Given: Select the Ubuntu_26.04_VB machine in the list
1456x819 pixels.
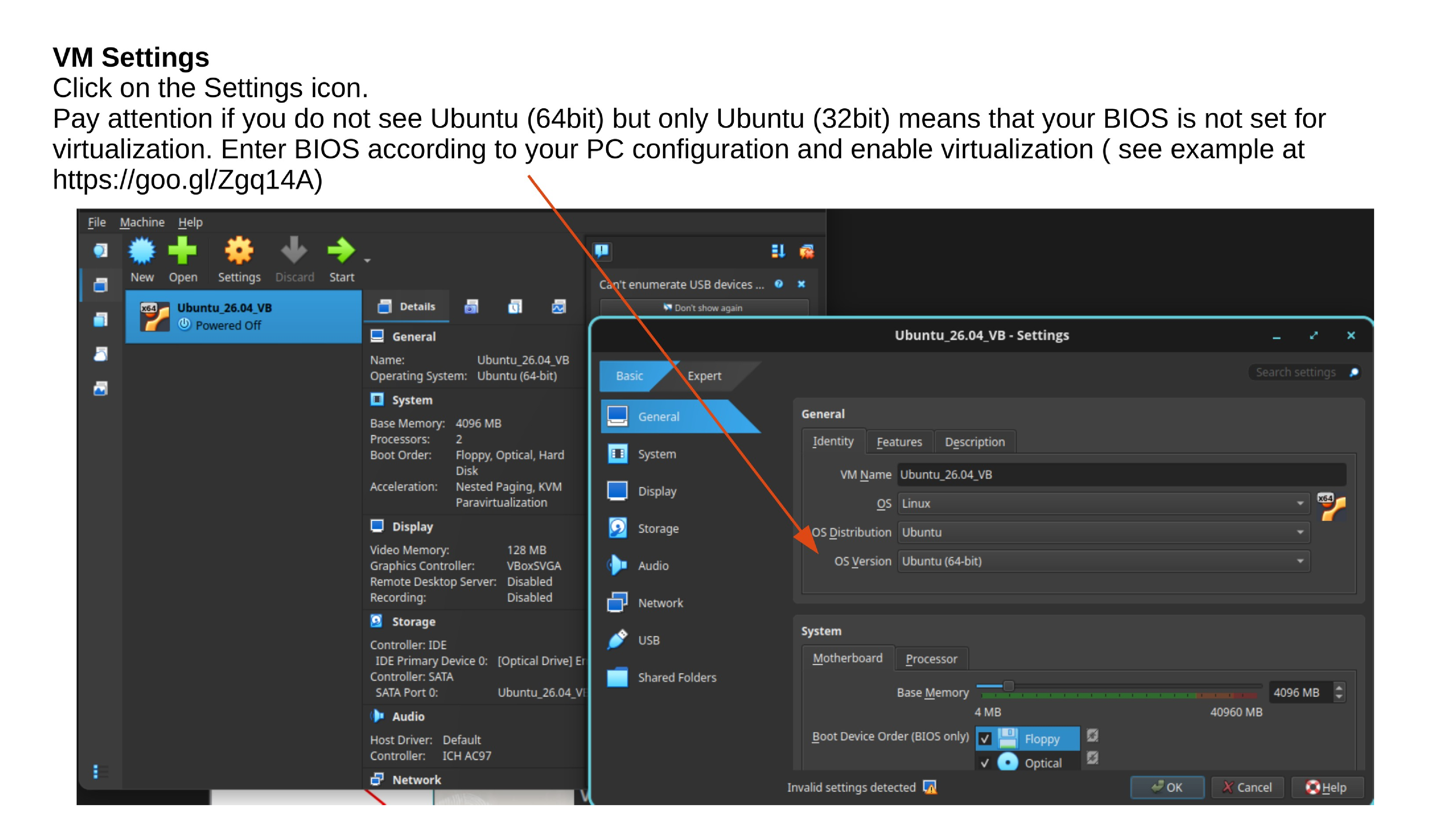Looking at the screenshot, I should [244, 317].
